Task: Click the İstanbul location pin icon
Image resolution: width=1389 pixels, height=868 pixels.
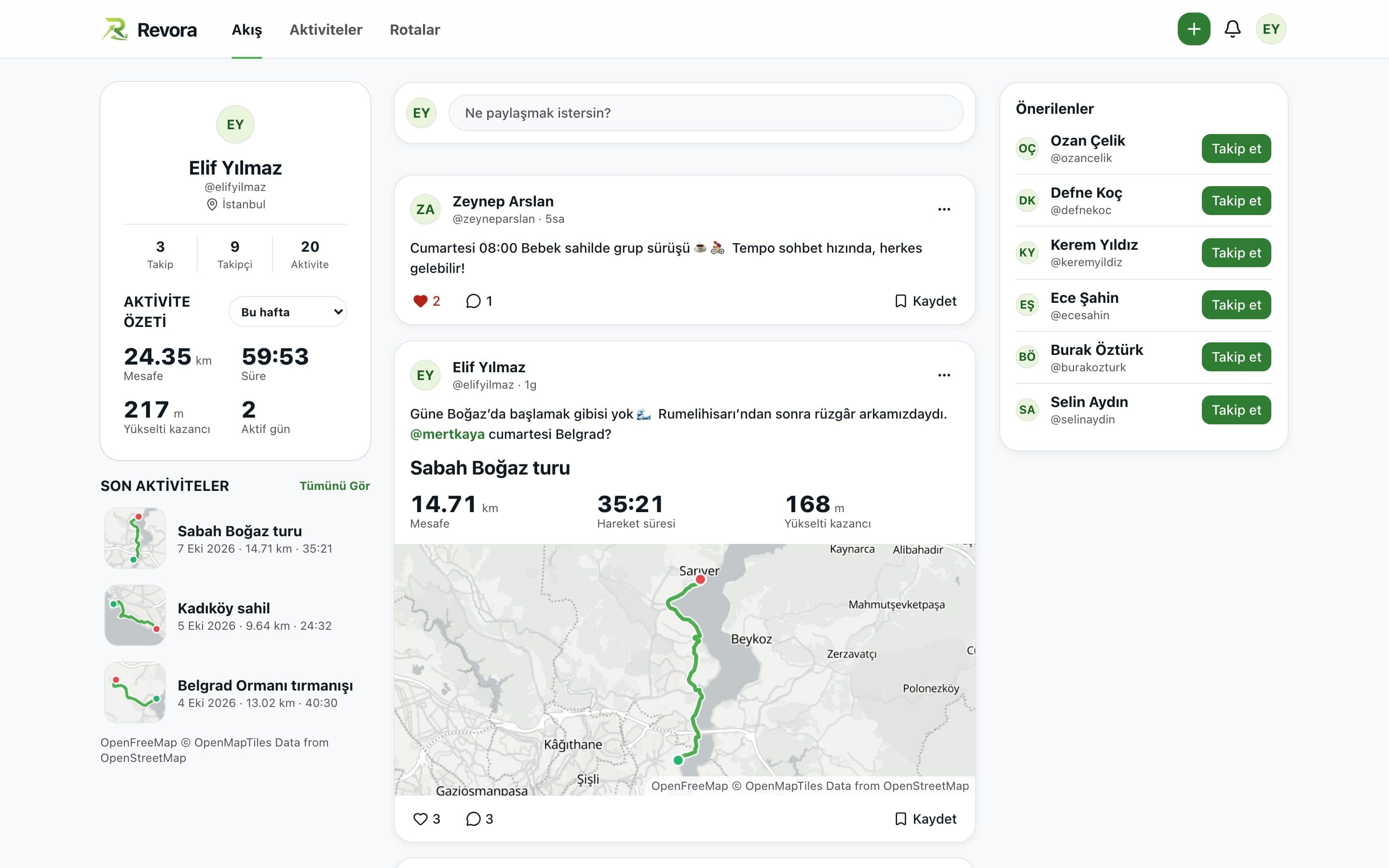Action: [212, 204]
